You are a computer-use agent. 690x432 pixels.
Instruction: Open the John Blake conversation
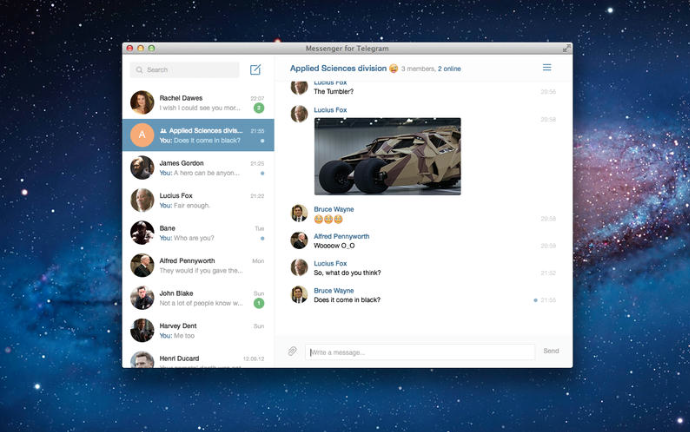(x=198, y=298)
